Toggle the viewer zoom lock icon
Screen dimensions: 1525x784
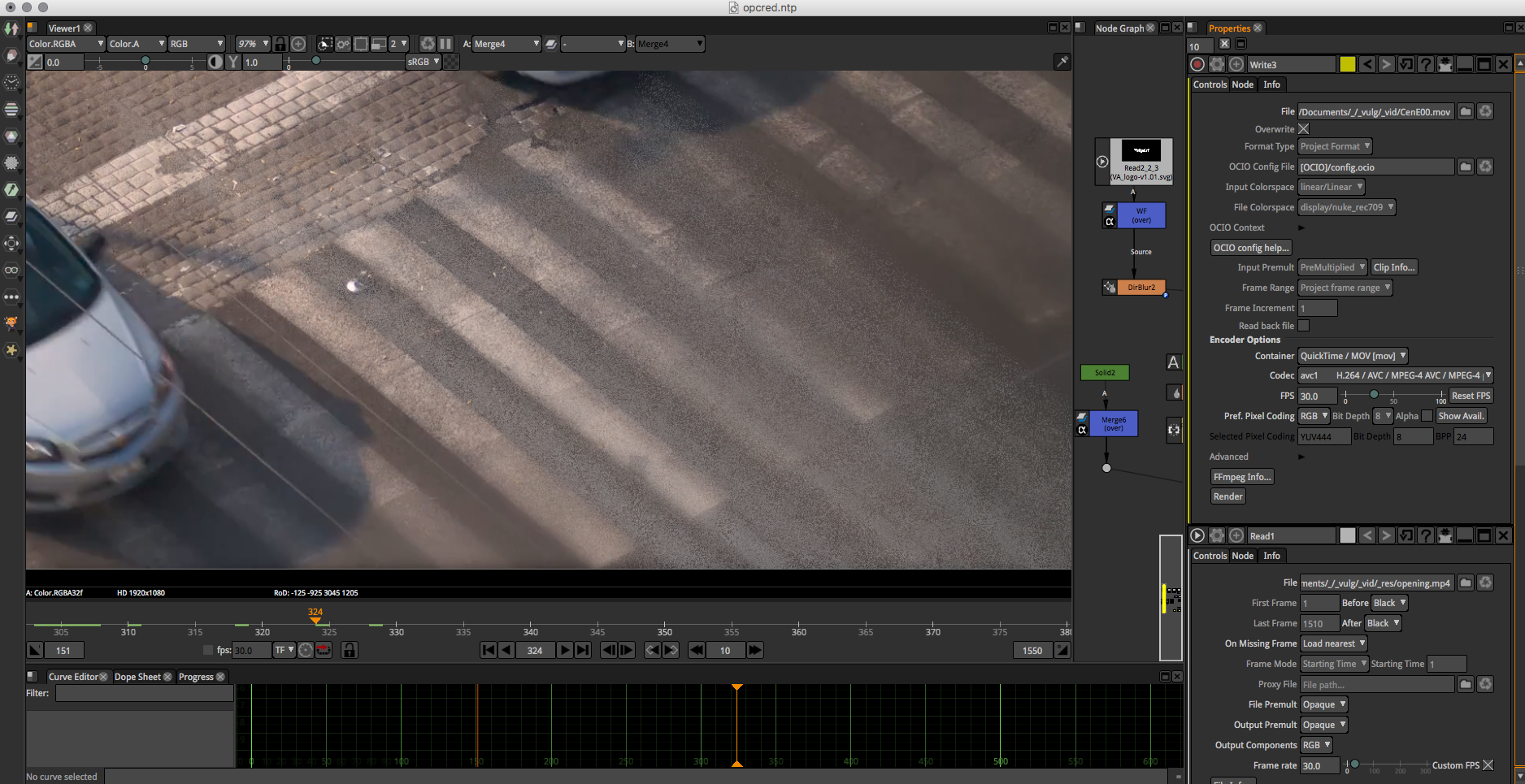click(x=280, y=44)
